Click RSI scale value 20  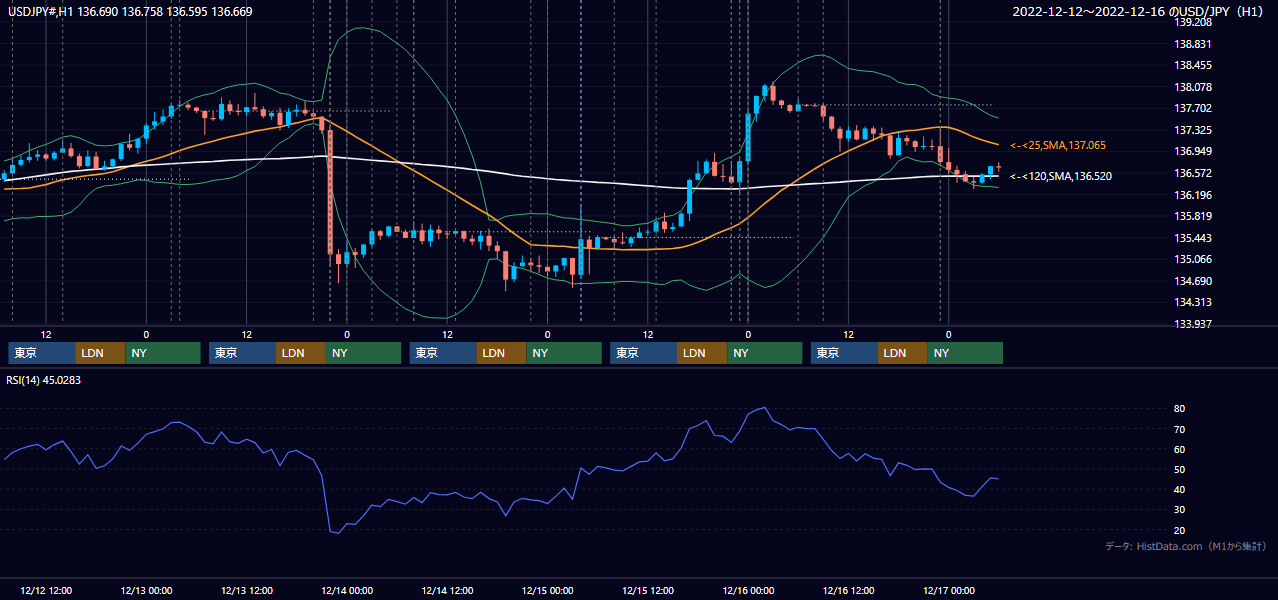tap(1180, 530)
